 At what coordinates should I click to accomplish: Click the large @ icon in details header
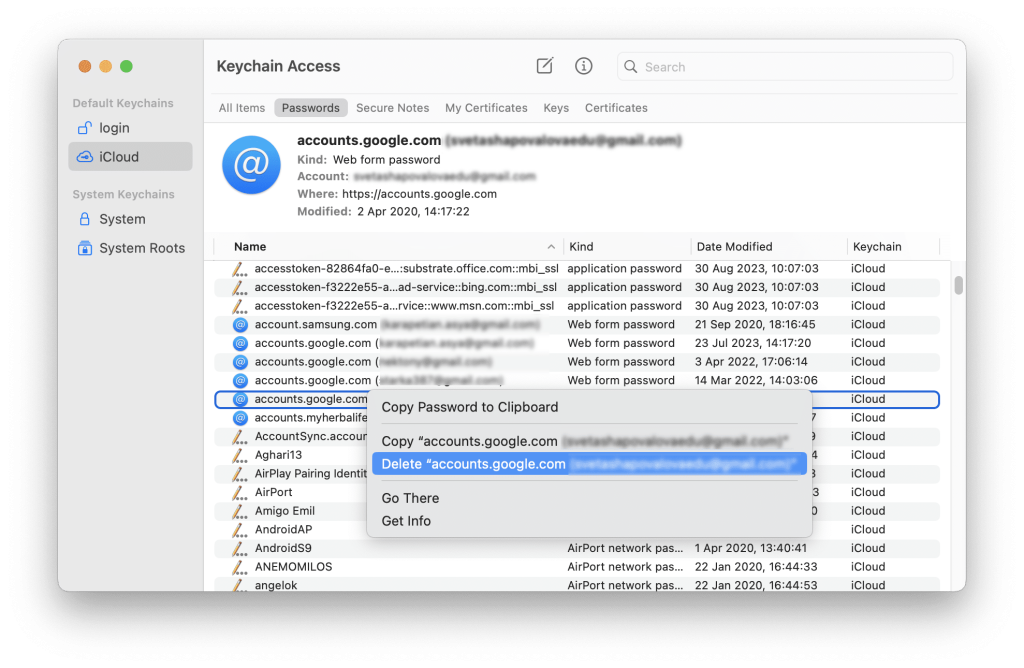(251, 165)
